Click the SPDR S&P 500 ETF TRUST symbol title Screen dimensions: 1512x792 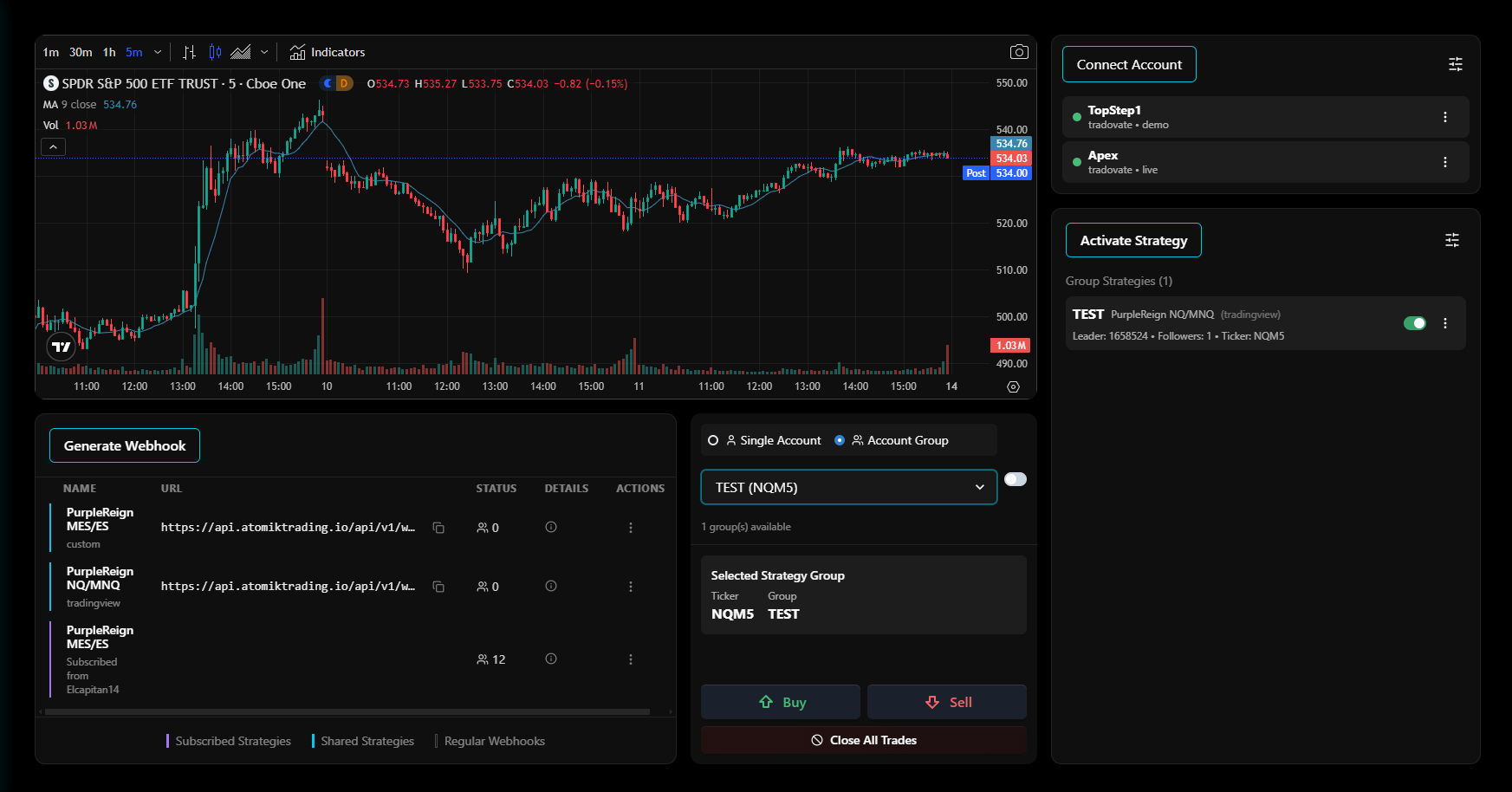click(184, 83)
